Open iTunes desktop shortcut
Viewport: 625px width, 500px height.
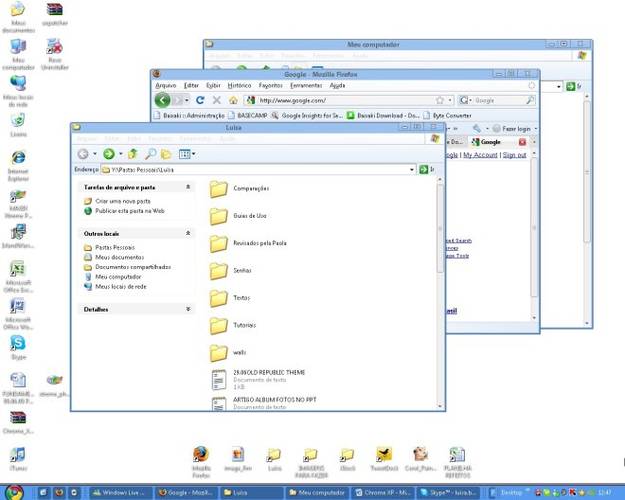pyautogui.click(x=18, y=459)
